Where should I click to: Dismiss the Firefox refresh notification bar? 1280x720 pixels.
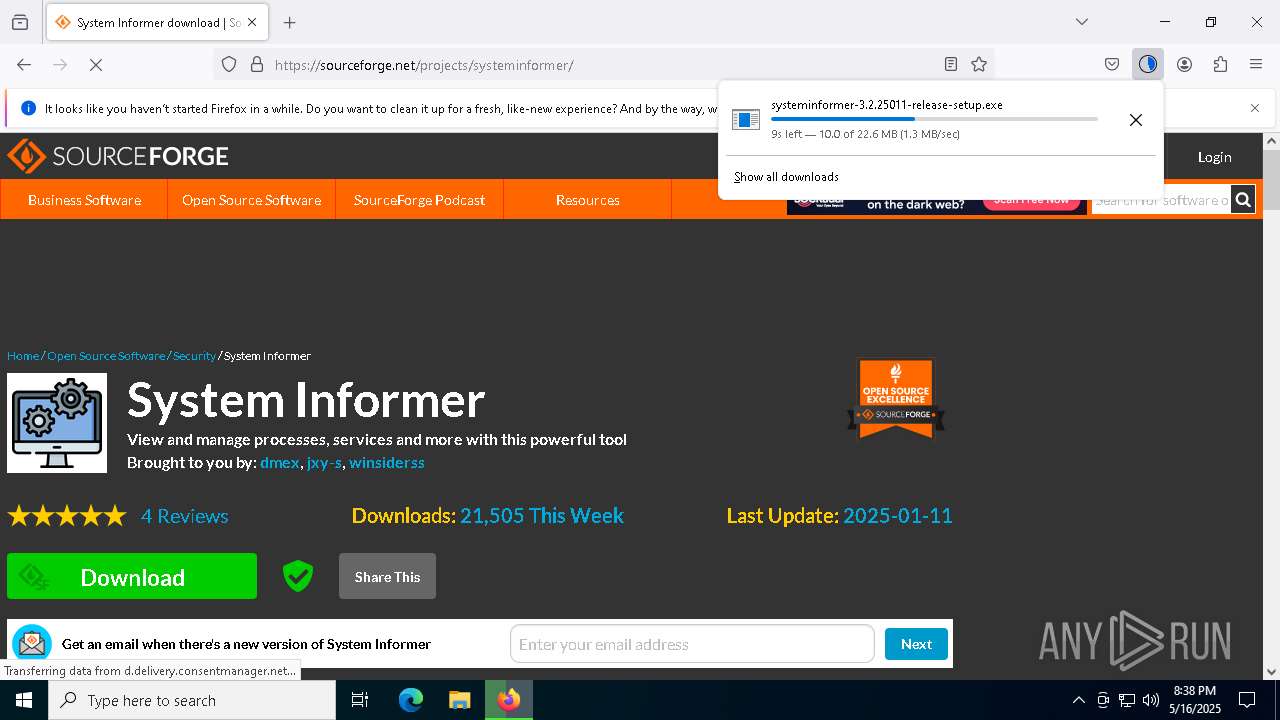click(1255, 108)
